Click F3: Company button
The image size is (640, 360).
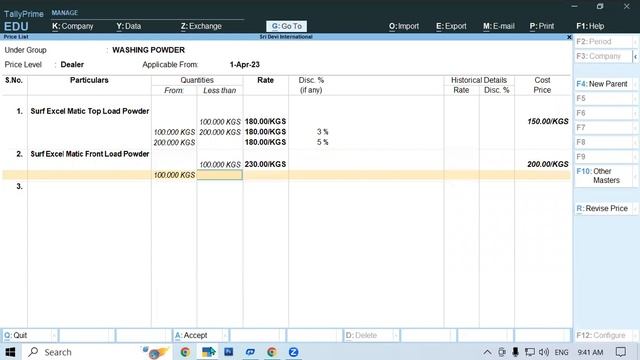(x=603, y=56)
